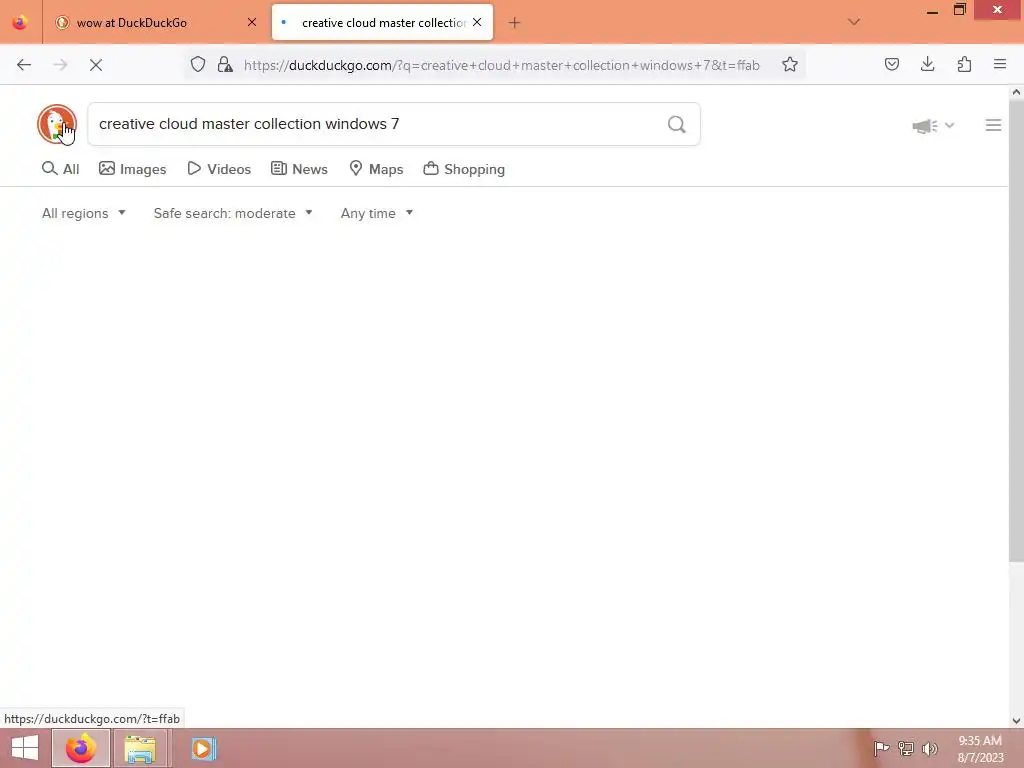Open tracking protection shield icon
Viewport: 1024px width, 768px height.
198,65
